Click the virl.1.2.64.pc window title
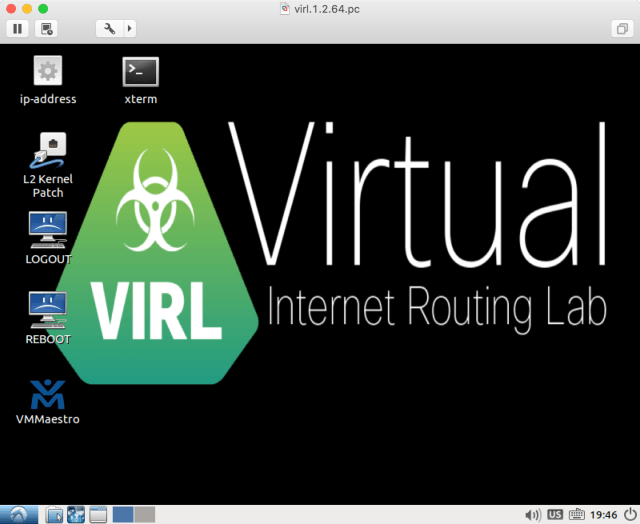Screen dimensions: 640x524 coord(327,9)
